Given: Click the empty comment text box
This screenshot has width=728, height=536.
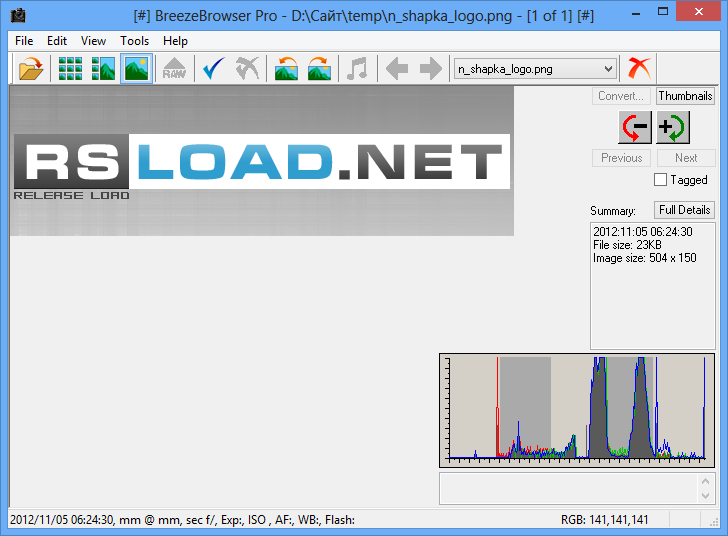Looking at the screenshot, I should (568, 488).
